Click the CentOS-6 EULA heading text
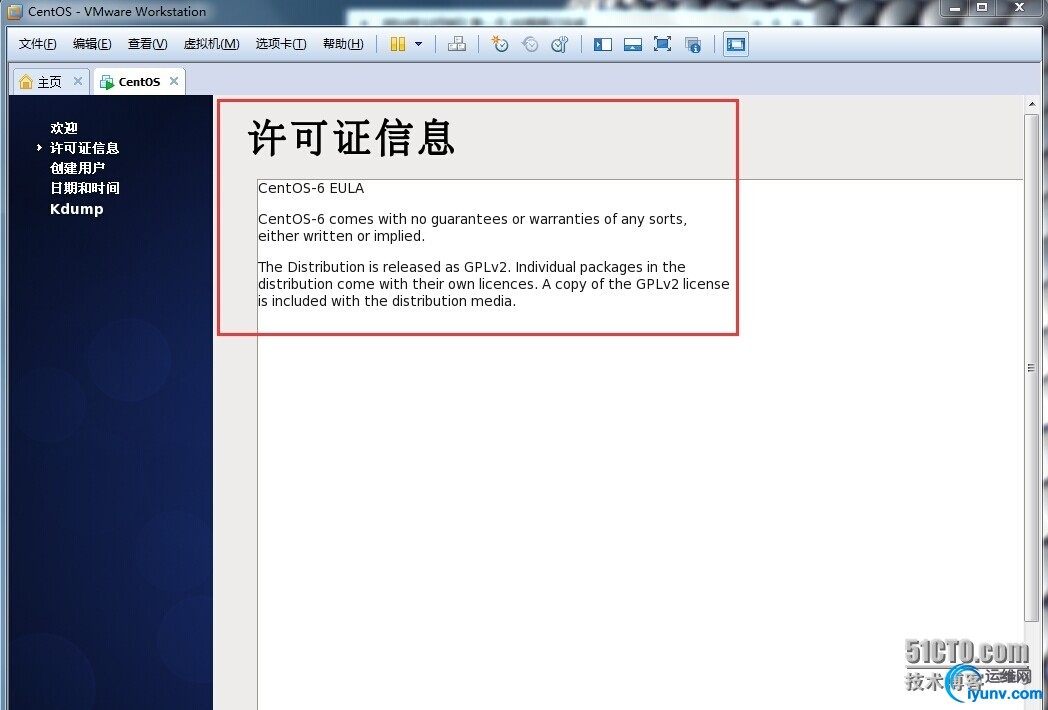The width and height of the screenshot is (1048, 710). pos(311,189)
